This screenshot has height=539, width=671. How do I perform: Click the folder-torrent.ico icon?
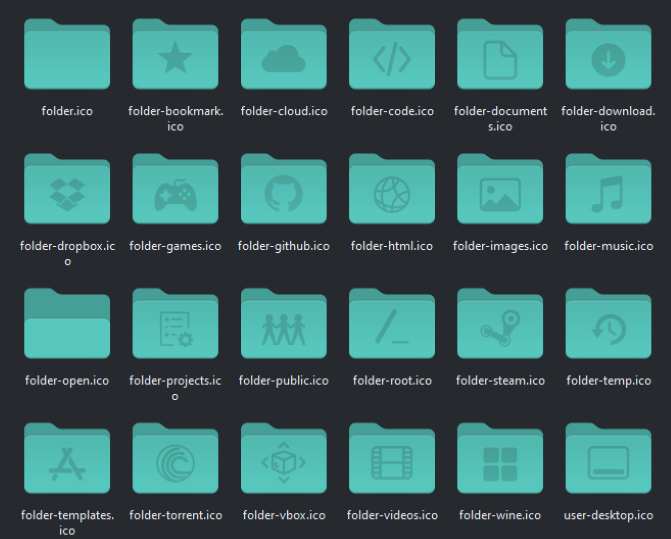[x=175, y=464]
